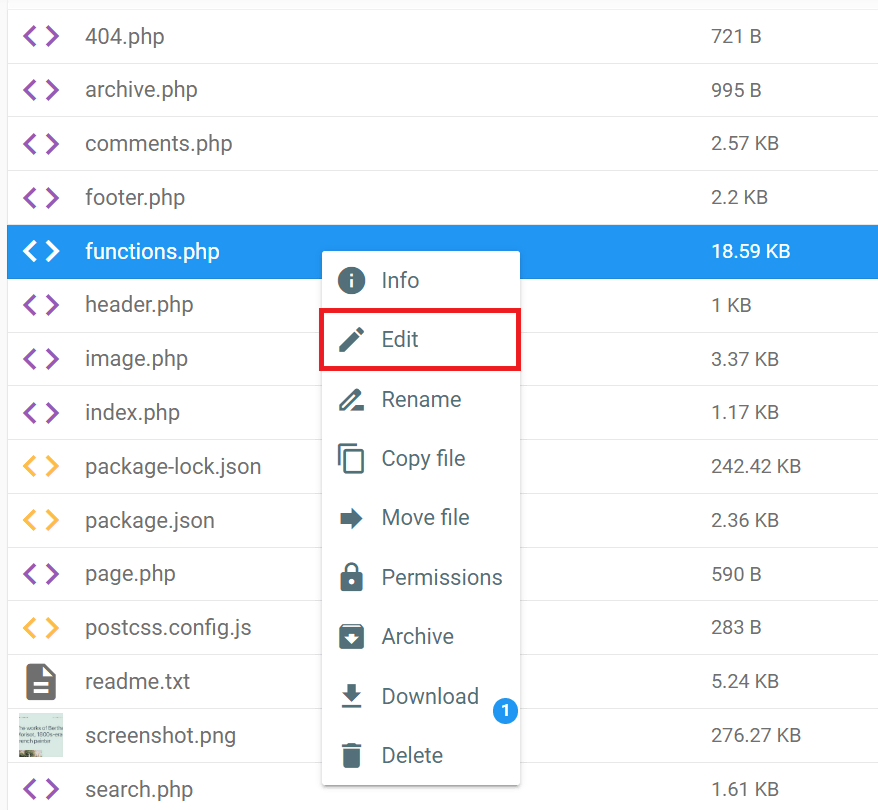
Task: Click the pencil Edit icon
Action: [351, 340]
